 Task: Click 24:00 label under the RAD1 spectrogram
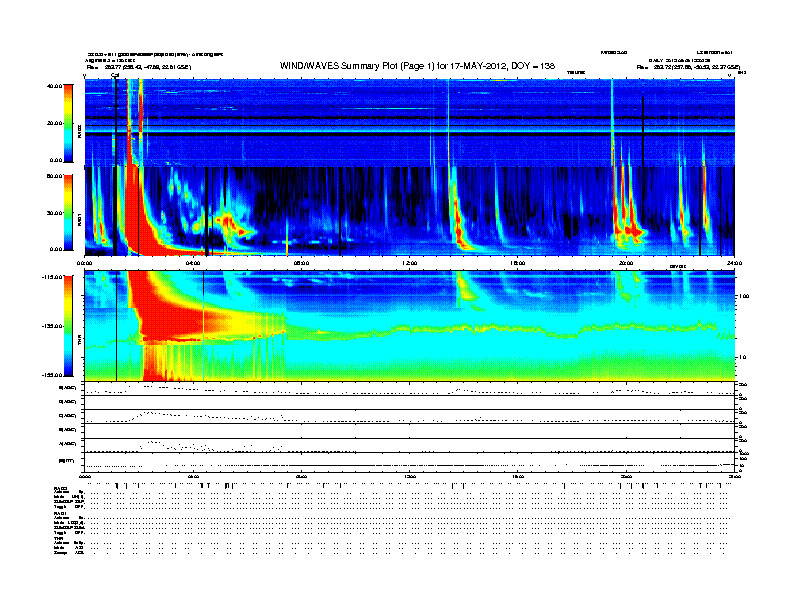pyautogui.click(x=734, y=263)
